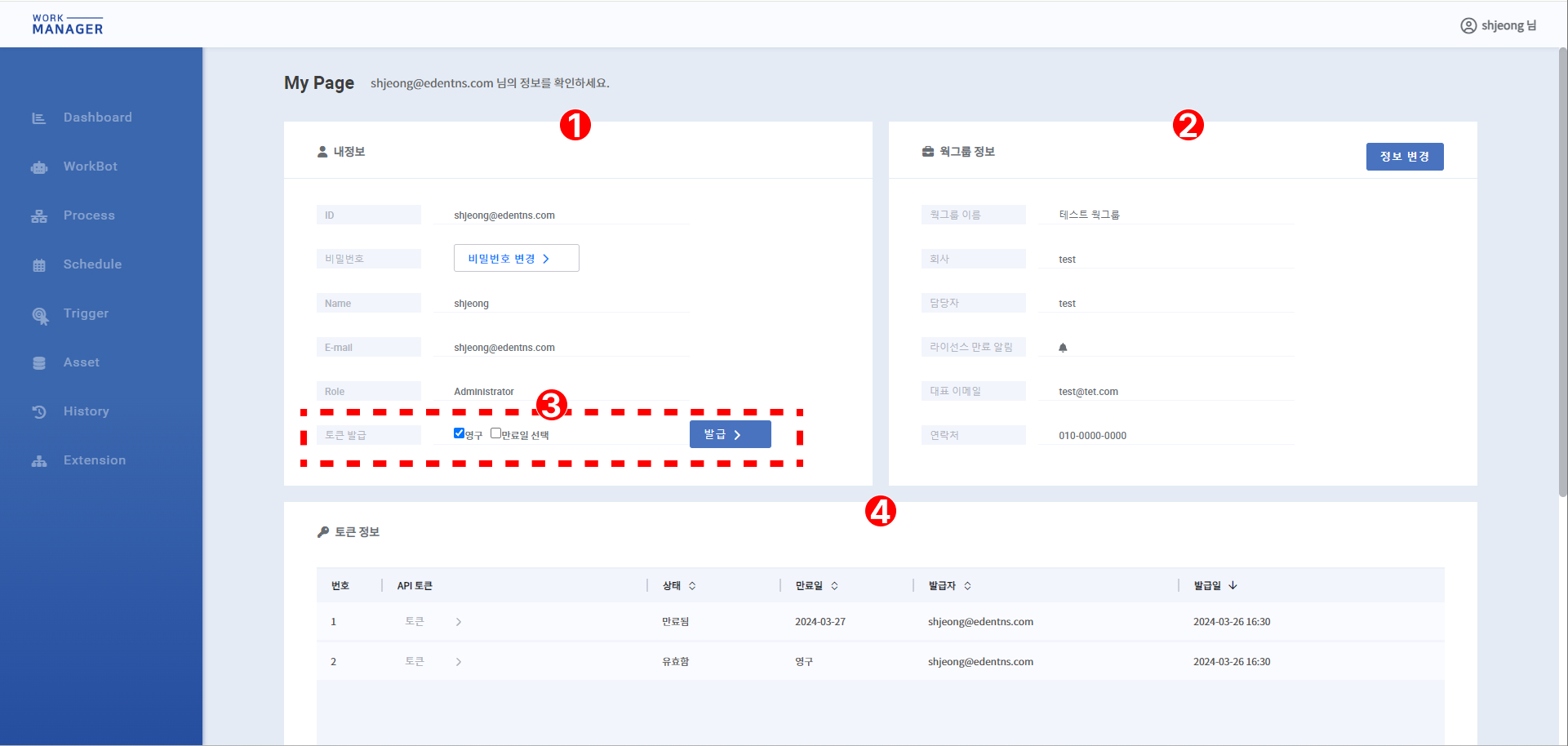Click the Trigger sidebar icon

point(39,315)
